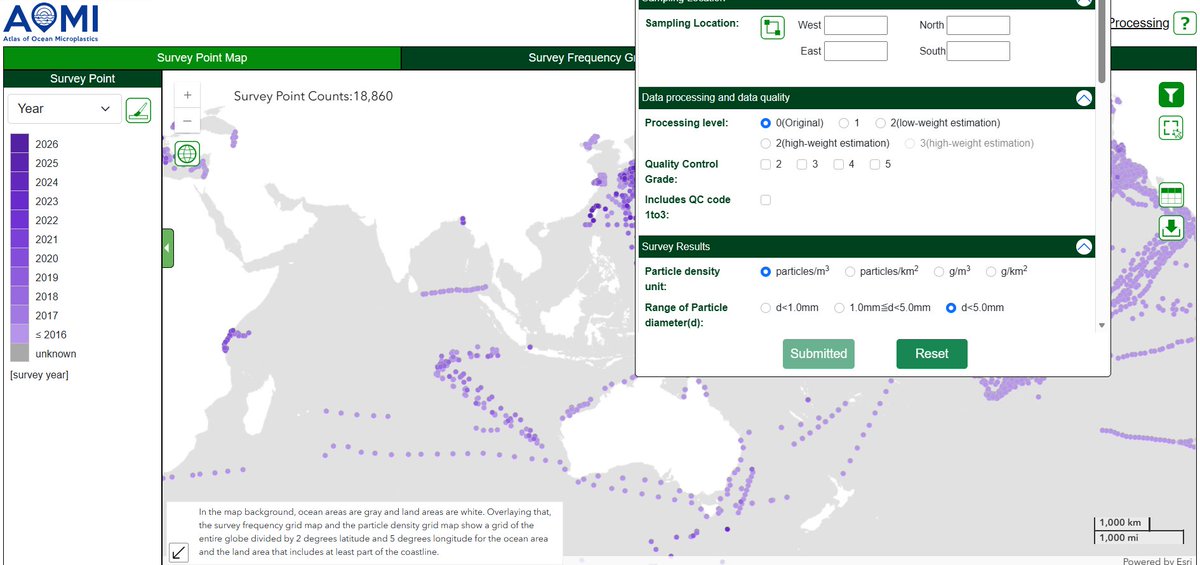Select d<1.0mm particle diameter range
Screen dimensions: 1200x565
(x=766, y=308)
